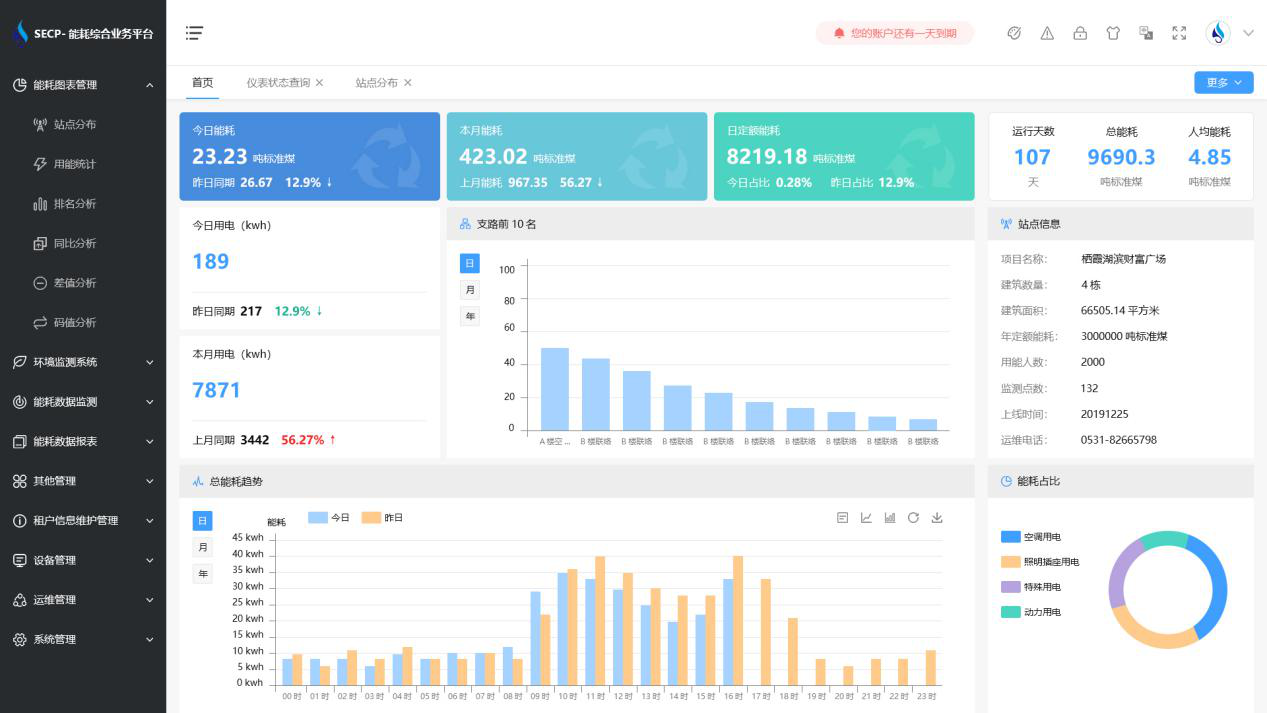Open system alerts via the warning triangle icon
Viewport: 1267px width, 713px height.
coord(1046,33)
